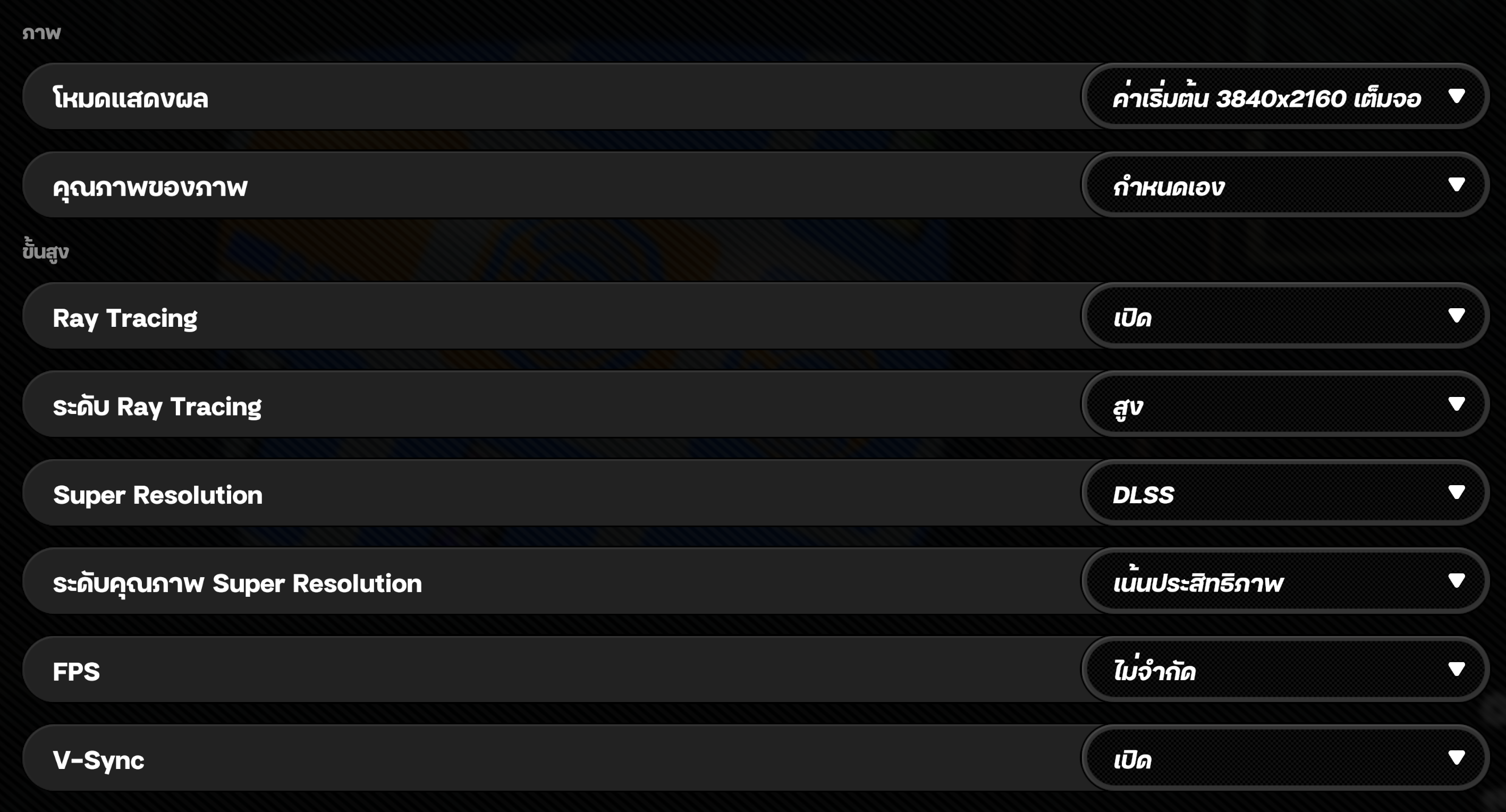
Task: Open the กำหนดเอง image quality dropdown
Action: [1169, 187]
